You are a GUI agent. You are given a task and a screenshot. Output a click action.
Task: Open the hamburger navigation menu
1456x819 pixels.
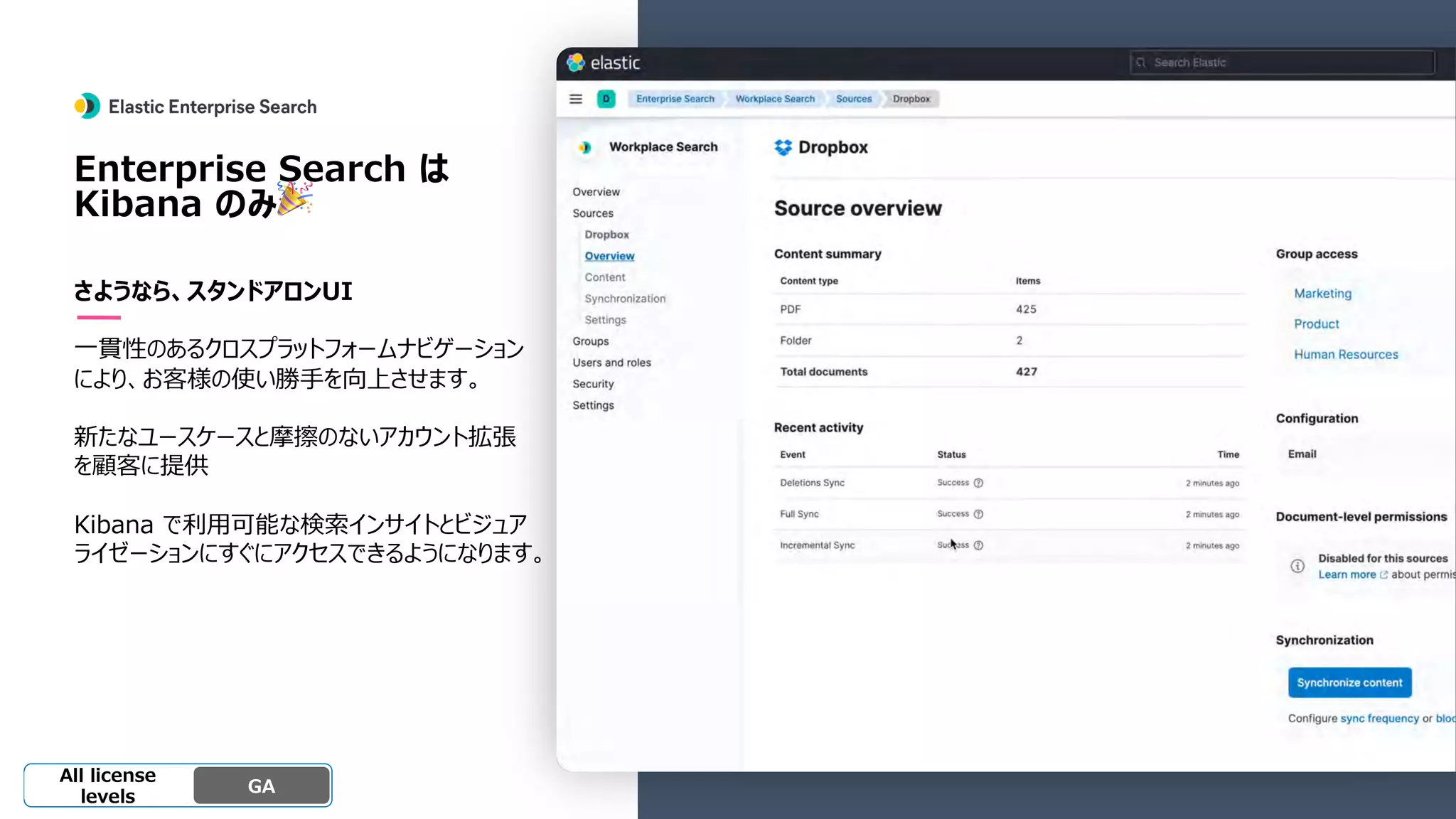576,99
